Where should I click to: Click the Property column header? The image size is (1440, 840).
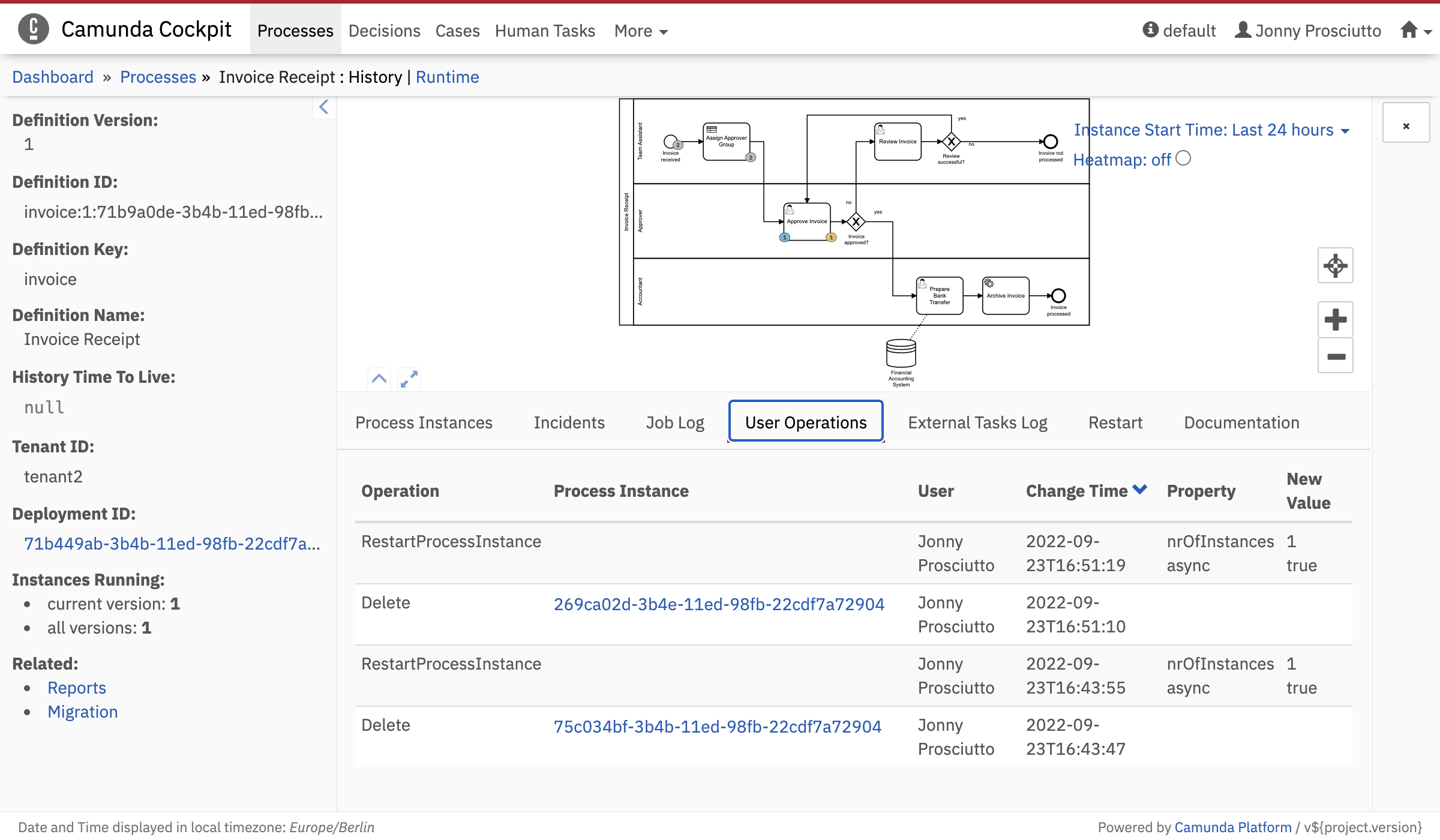(1201, 491)
